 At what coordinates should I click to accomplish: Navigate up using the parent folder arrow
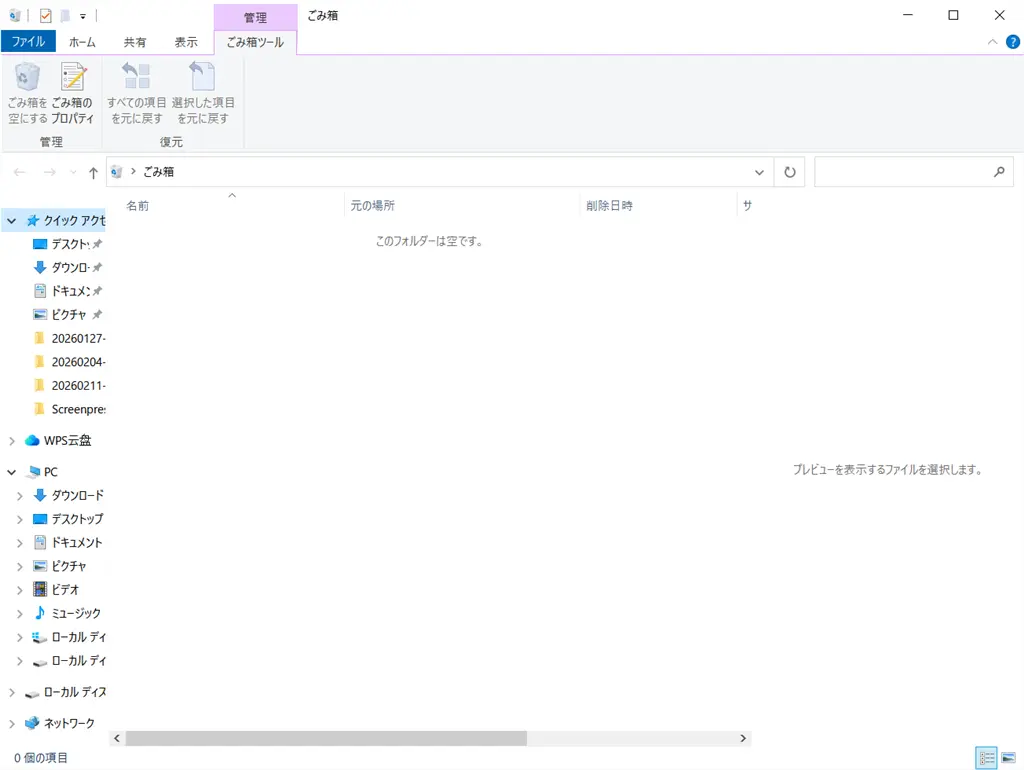tap(93, 171)
